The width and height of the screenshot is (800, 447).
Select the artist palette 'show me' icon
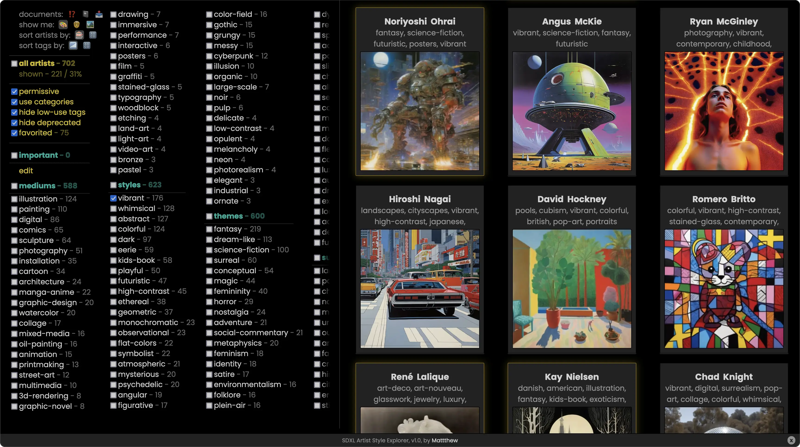[x=63, y=24]
